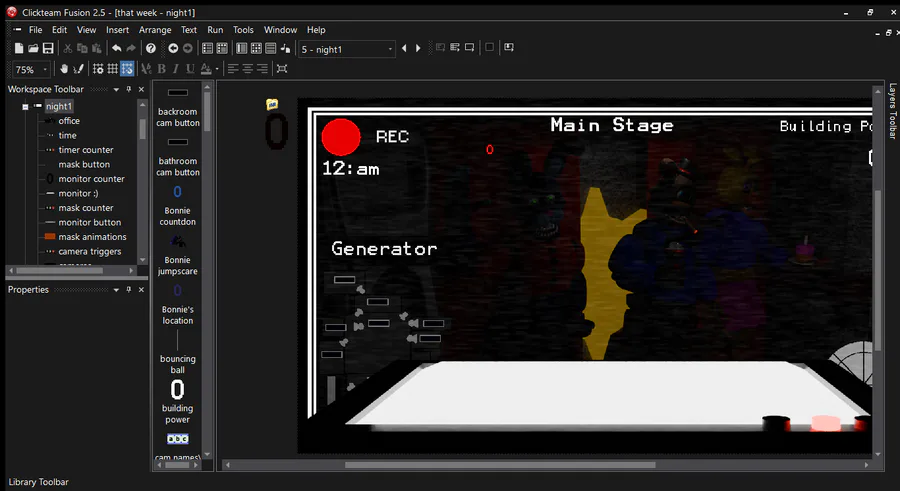Viewport: 900px width, 491px height.
Task: Open the text color dropdown arrow
Action: [217, 69]
